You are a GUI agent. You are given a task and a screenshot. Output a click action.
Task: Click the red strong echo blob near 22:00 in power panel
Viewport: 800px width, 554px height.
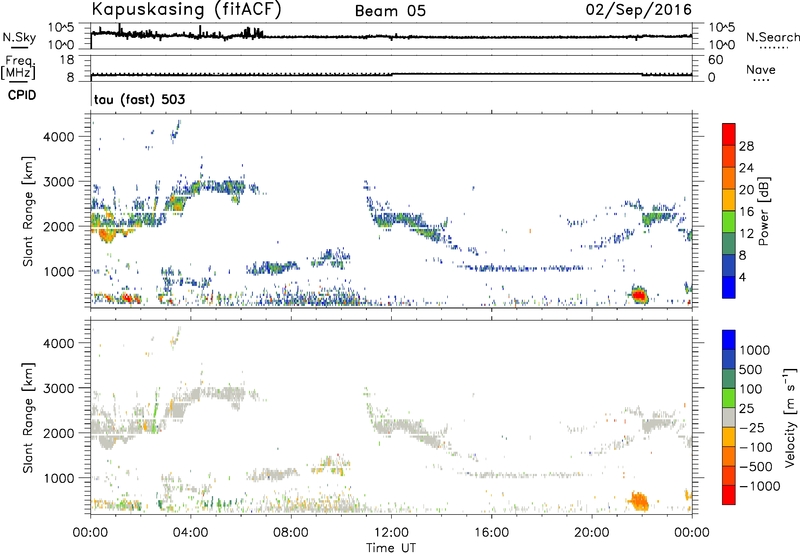[639, 295]
